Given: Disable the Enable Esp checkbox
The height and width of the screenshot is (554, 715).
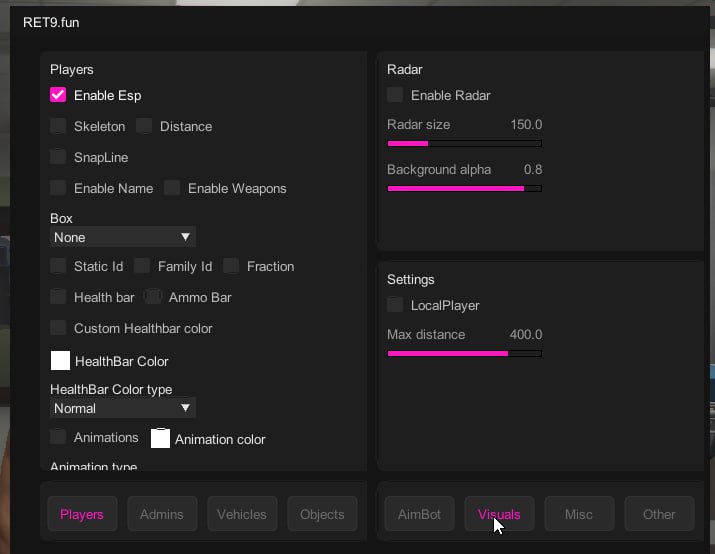Looking at the screenshot, I should coord(58,96).
